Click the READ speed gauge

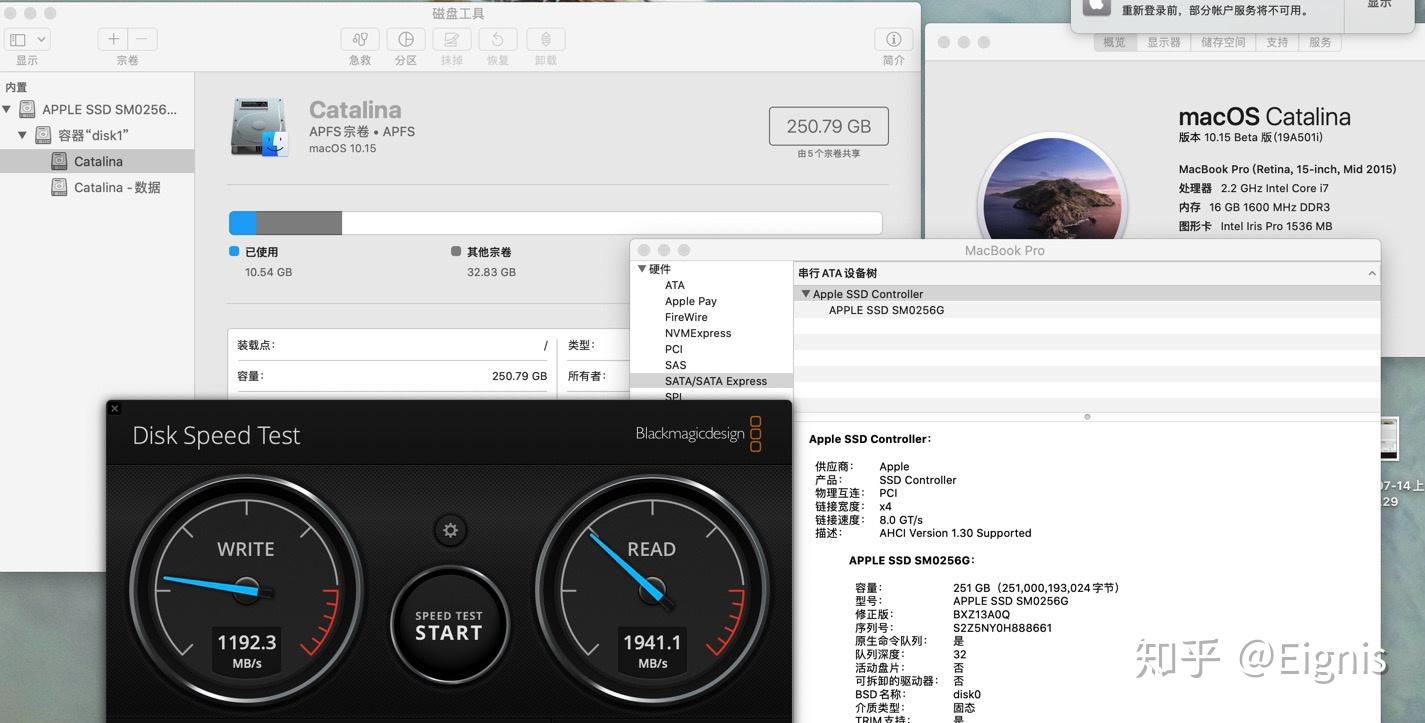tap(652, 591)
